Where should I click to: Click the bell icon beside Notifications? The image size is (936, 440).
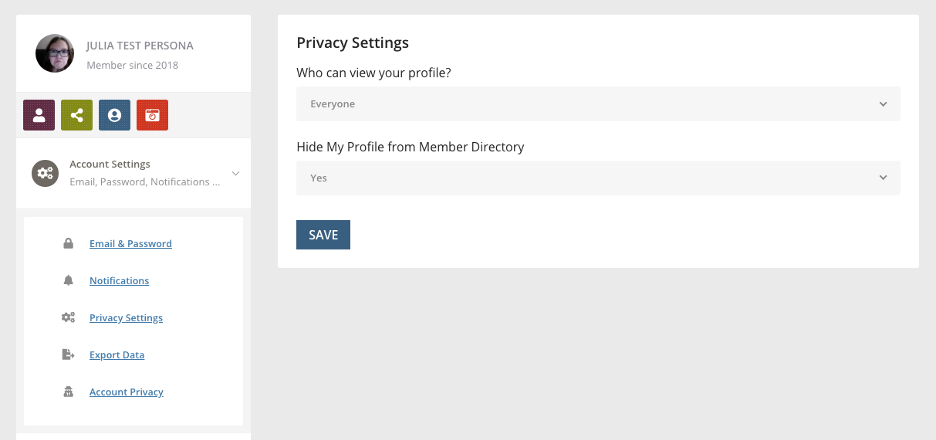68,281
